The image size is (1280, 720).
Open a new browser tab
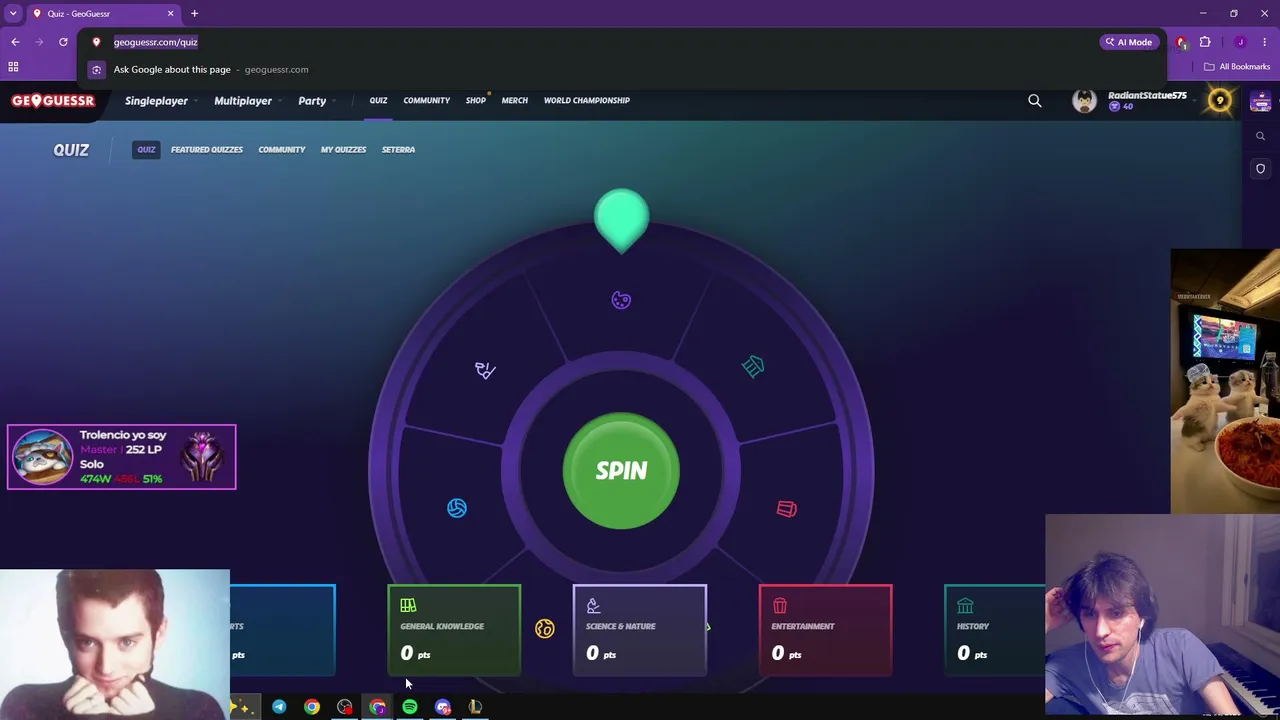(194, 14)
